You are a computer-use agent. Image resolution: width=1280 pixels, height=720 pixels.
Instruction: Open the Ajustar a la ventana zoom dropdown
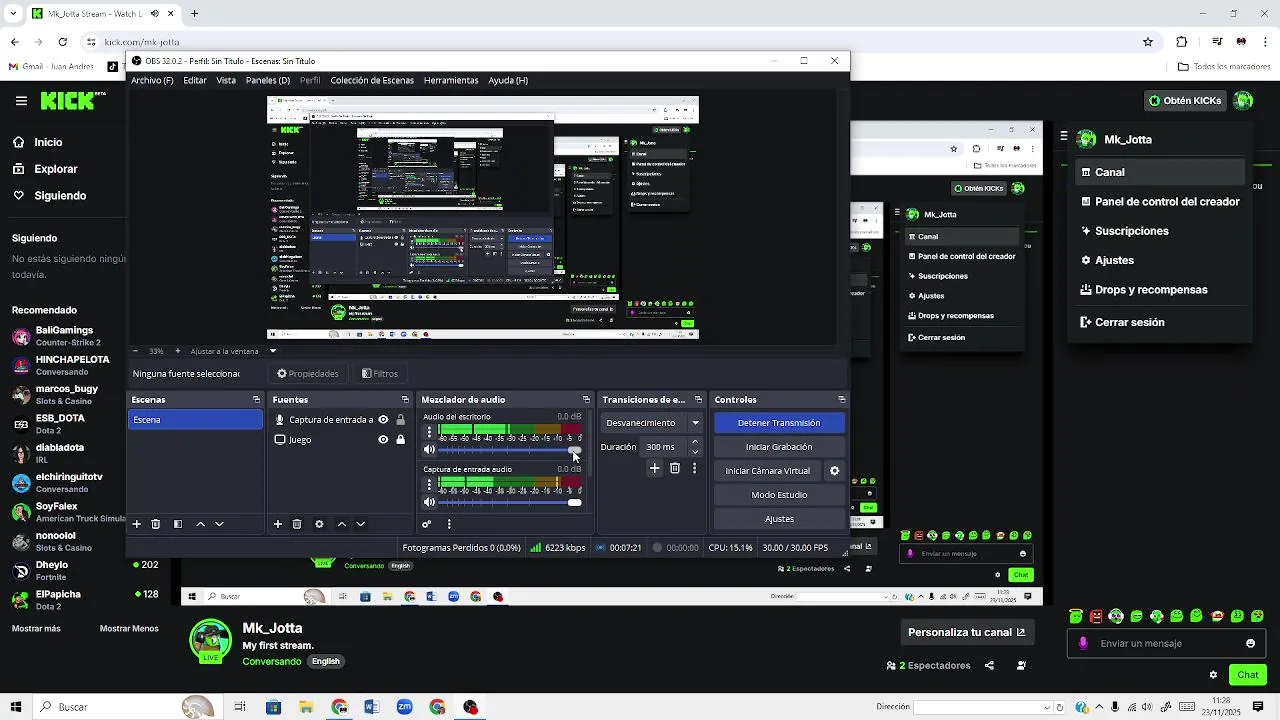272,351
